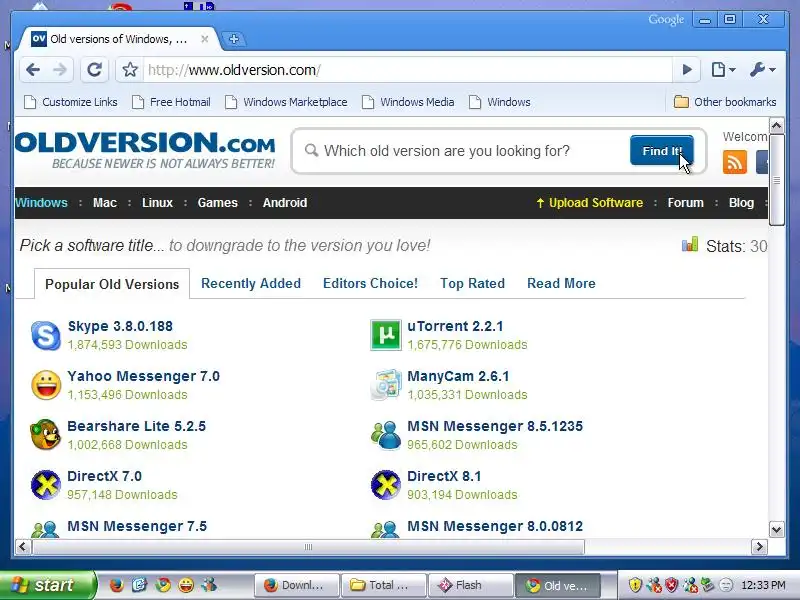800x600 pixels.
Task: Click the Skype logo icon
Action: point(46,335)
